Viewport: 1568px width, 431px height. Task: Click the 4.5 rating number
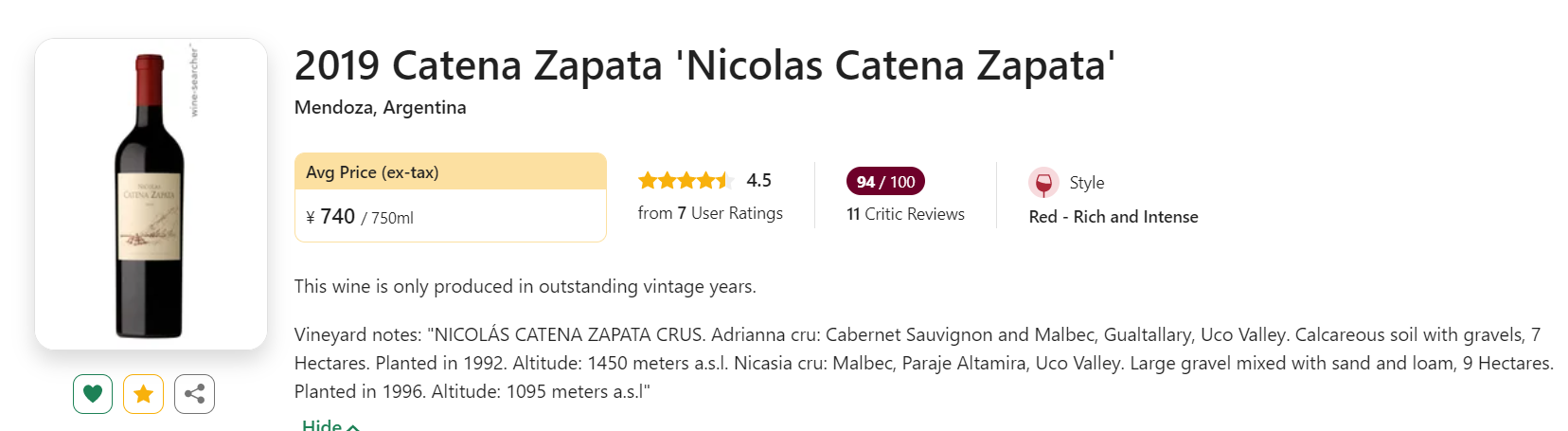758,180
